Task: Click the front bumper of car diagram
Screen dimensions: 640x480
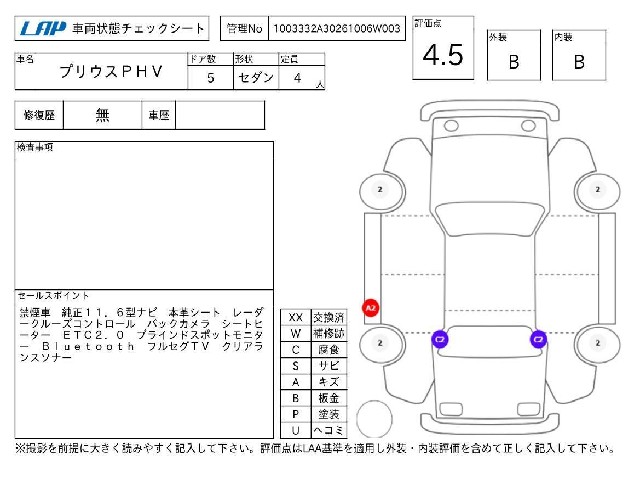Action: pyautogui.click(x=490, y=109)
